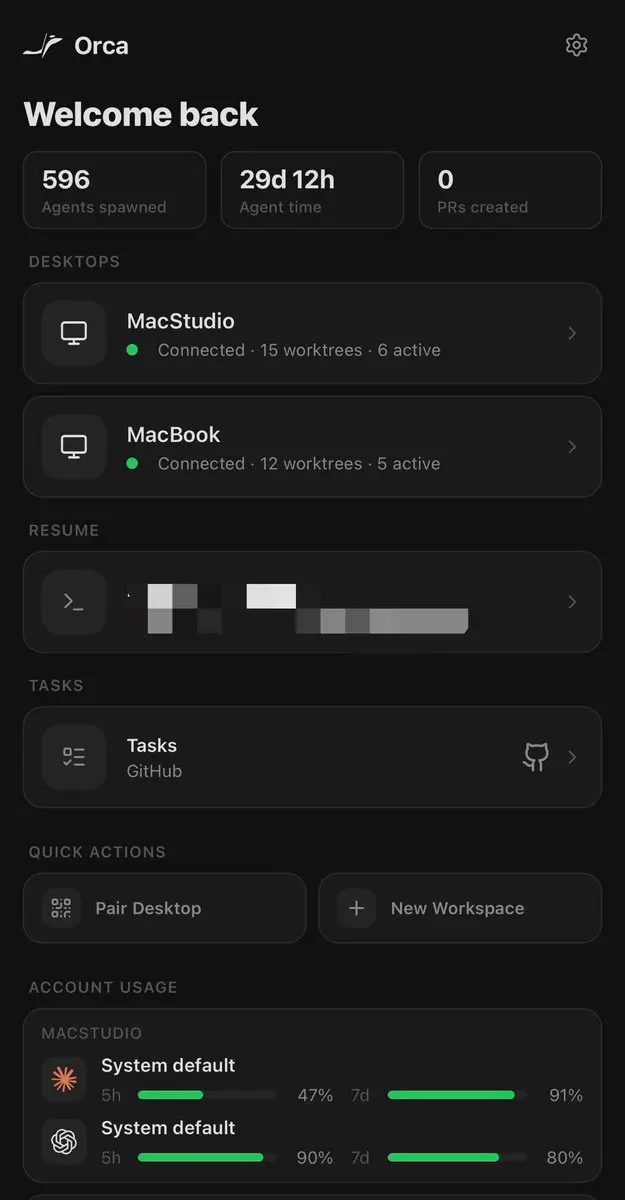Expand MacBook using its chevron arrow
625x1200 pixels.
(572, 447)
